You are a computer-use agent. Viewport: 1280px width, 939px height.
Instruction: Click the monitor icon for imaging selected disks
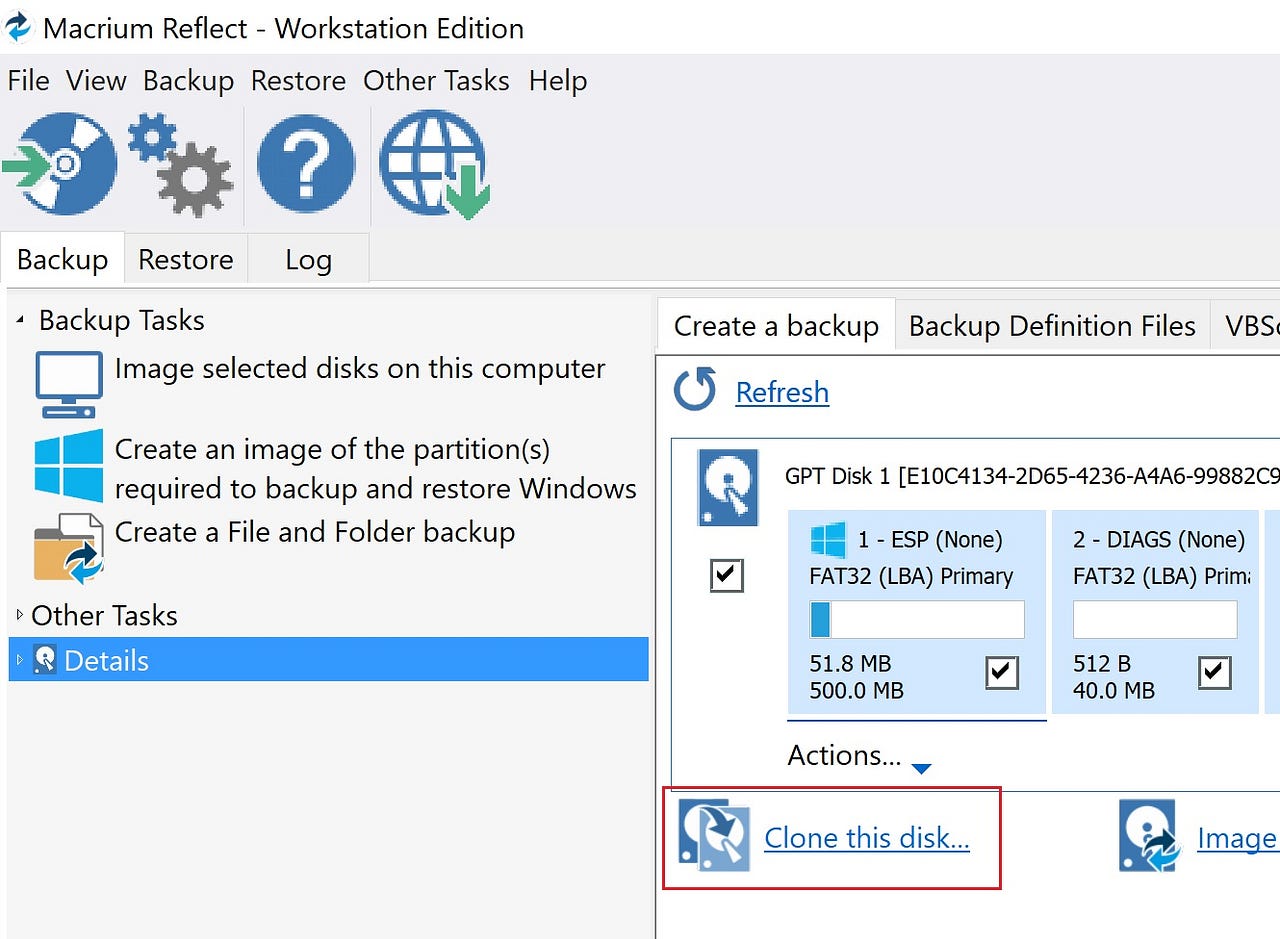pos(69,385)
